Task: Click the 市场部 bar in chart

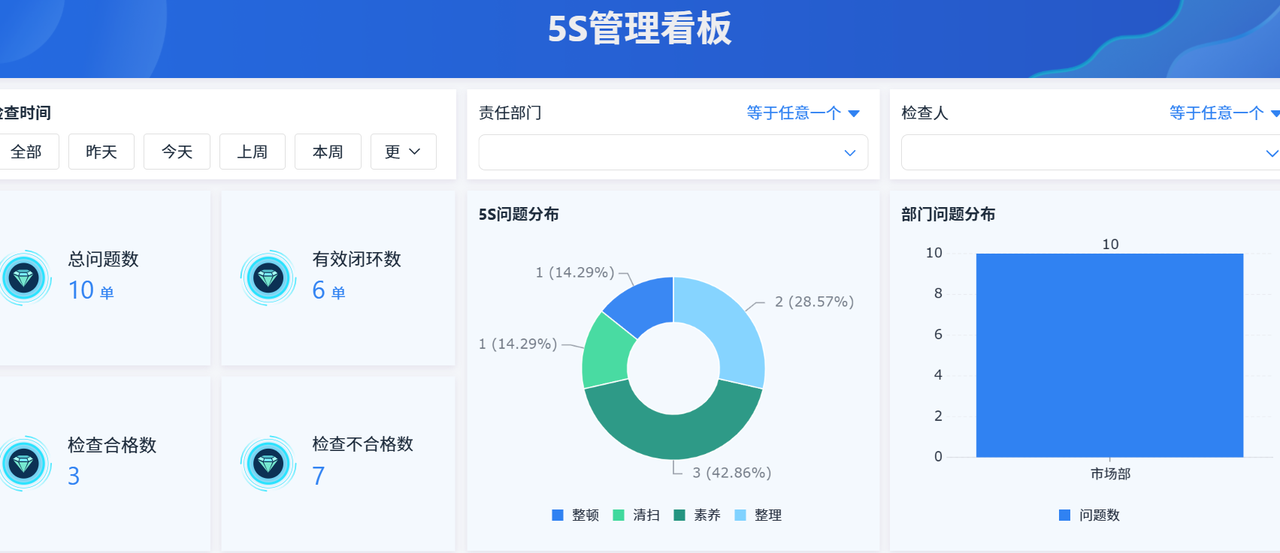Action: tap(1110, 355)
